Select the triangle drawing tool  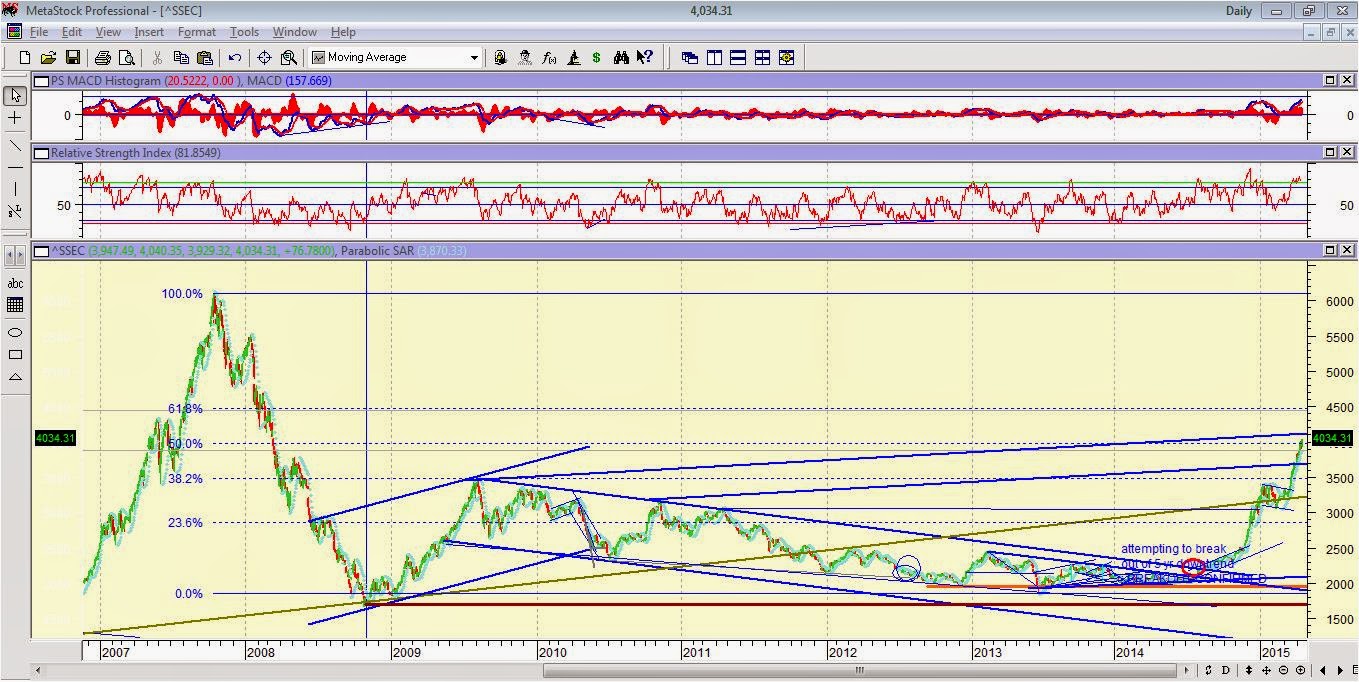(15, 377)
